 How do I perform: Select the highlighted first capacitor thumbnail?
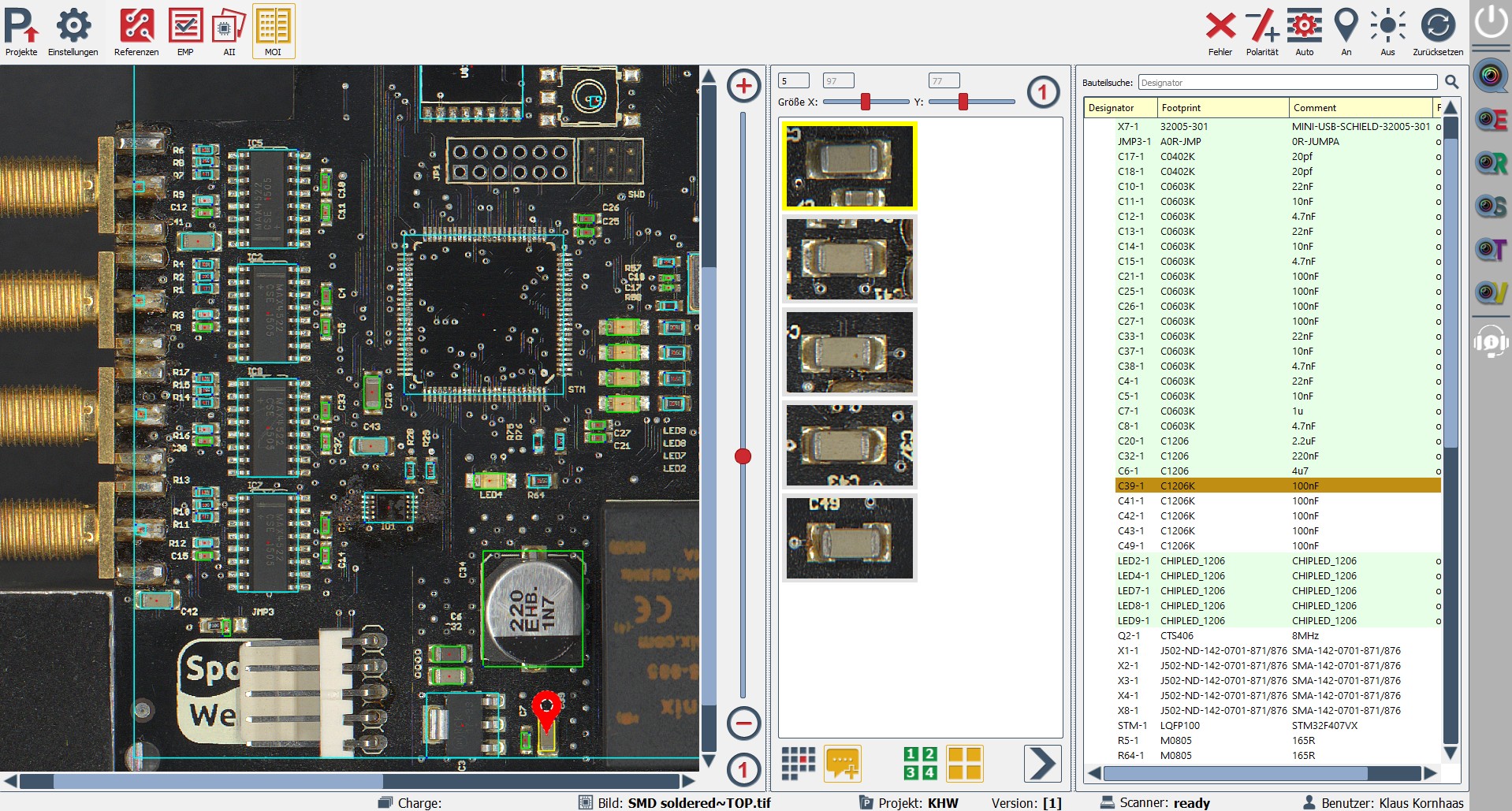[x=850, y=166]
